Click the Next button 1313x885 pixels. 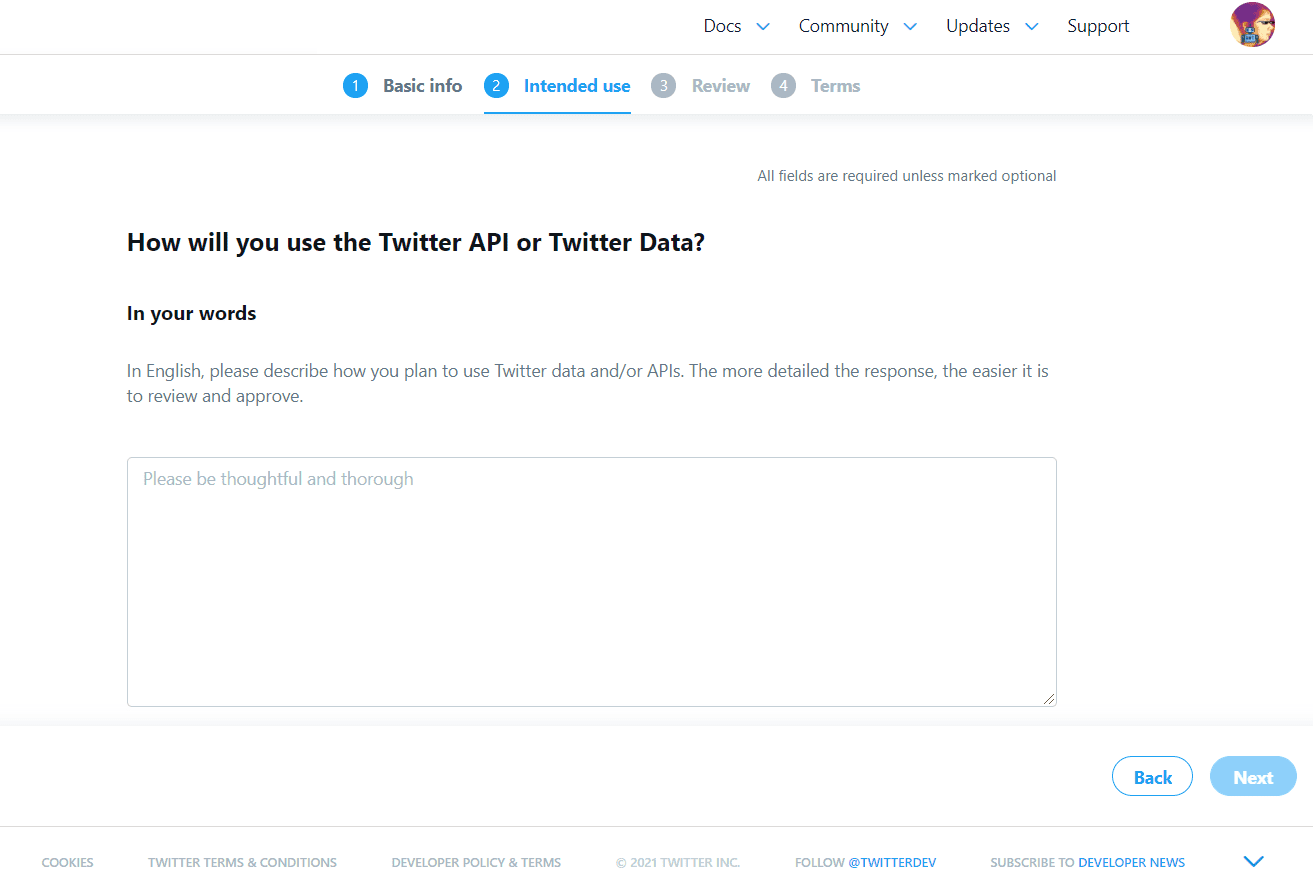pyautogui.click(x=1253, y=776)
